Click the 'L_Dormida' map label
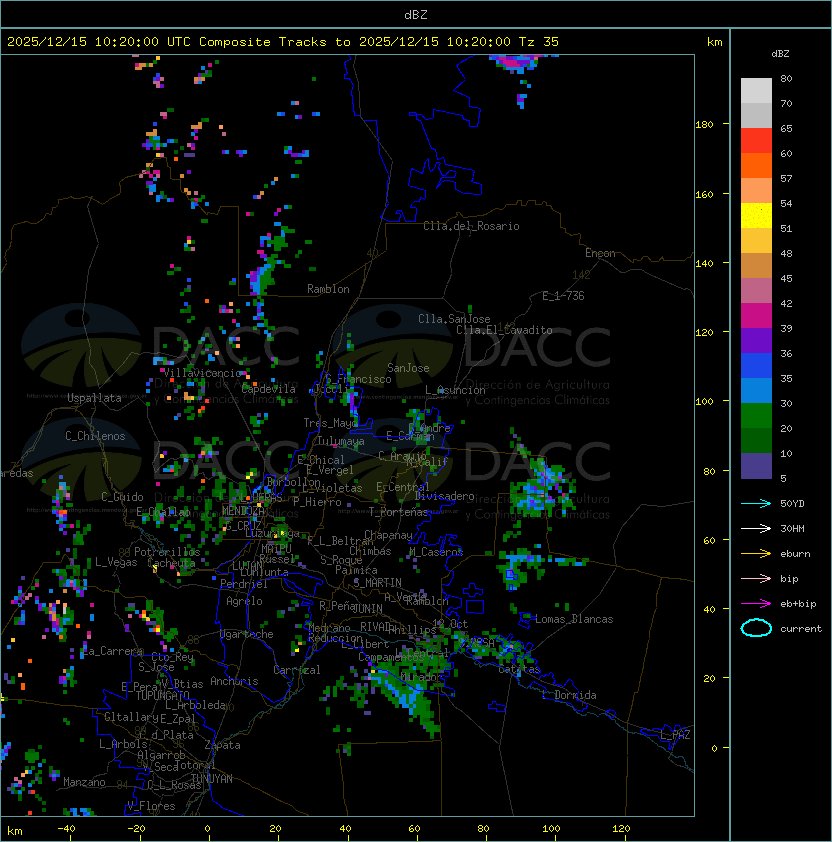Screen dimensions: 832x842 tap(569, 695)
